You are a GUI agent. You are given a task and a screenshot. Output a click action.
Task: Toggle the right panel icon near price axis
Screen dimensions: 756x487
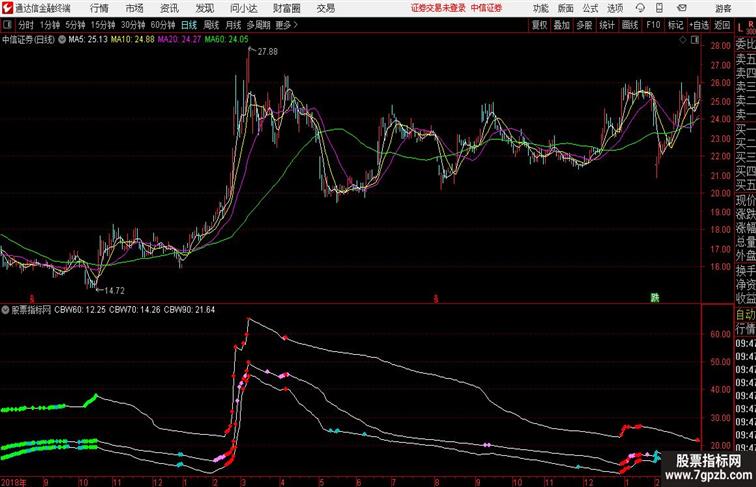tap(695, 40)
